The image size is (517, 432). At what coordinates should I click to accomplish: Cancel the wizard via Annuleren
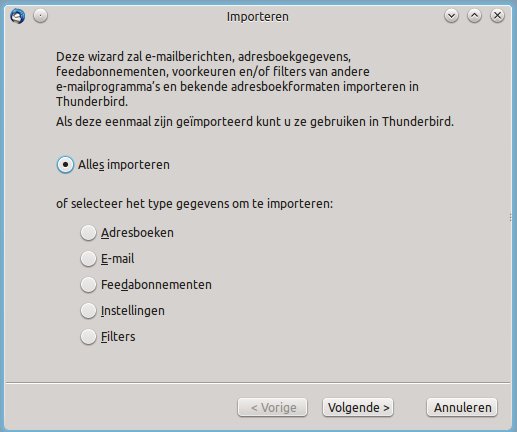click(462, 407)
